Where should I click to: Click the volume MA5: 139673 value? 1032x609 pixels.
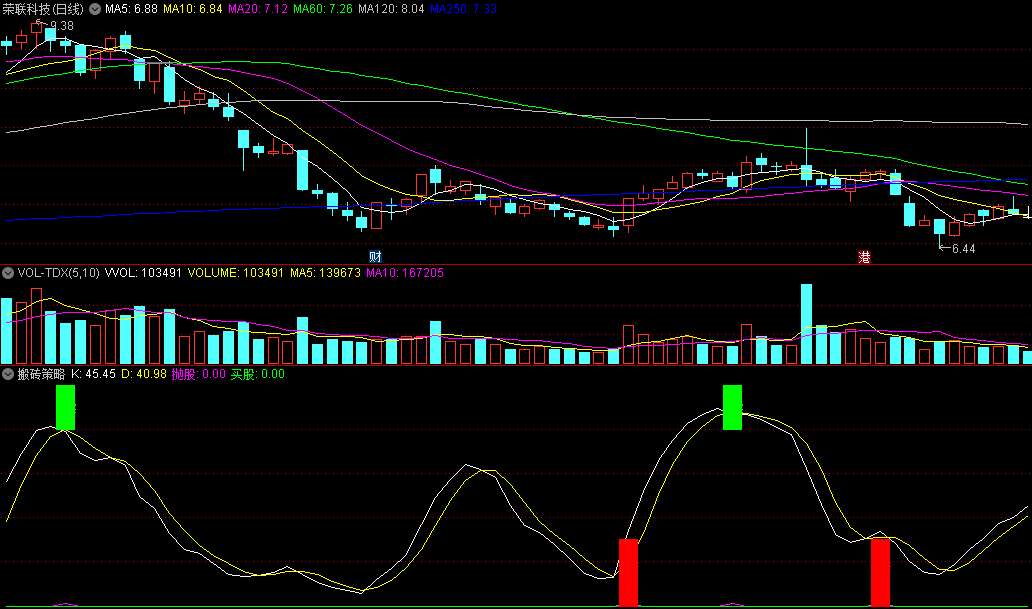pos(325,273)
